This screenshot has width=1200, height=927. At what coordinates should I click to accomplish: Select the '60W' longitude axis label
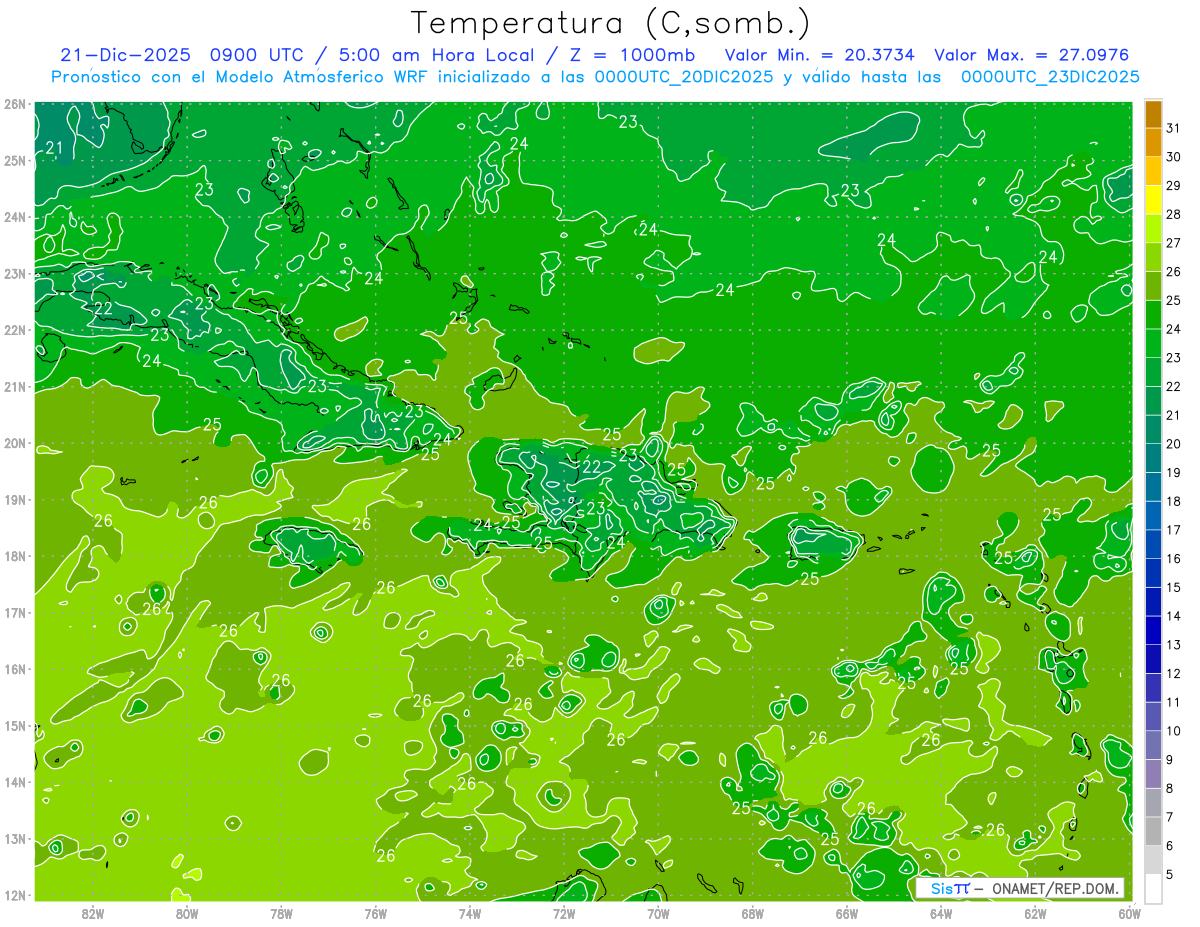pyautogui.click(x=1129, y=912)
